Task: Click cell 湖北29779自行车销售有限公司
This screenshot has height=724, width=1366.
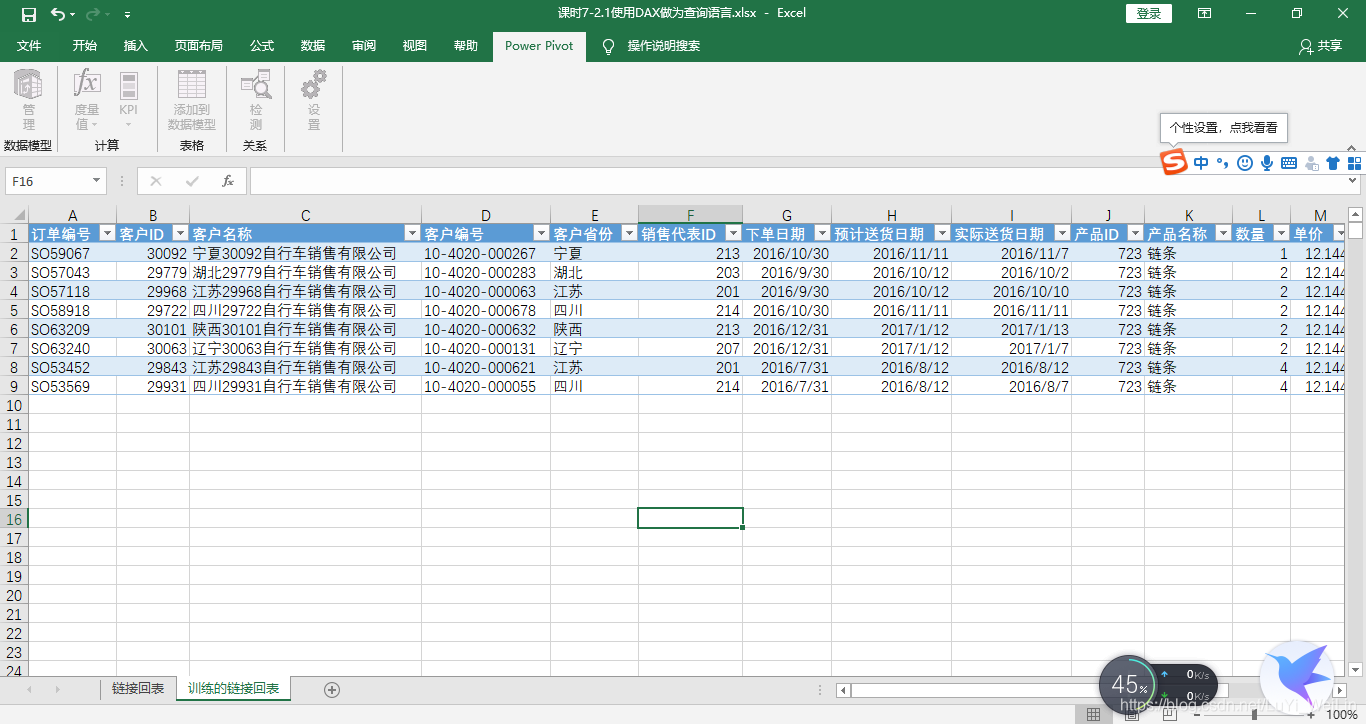Action: click(305, 272)
